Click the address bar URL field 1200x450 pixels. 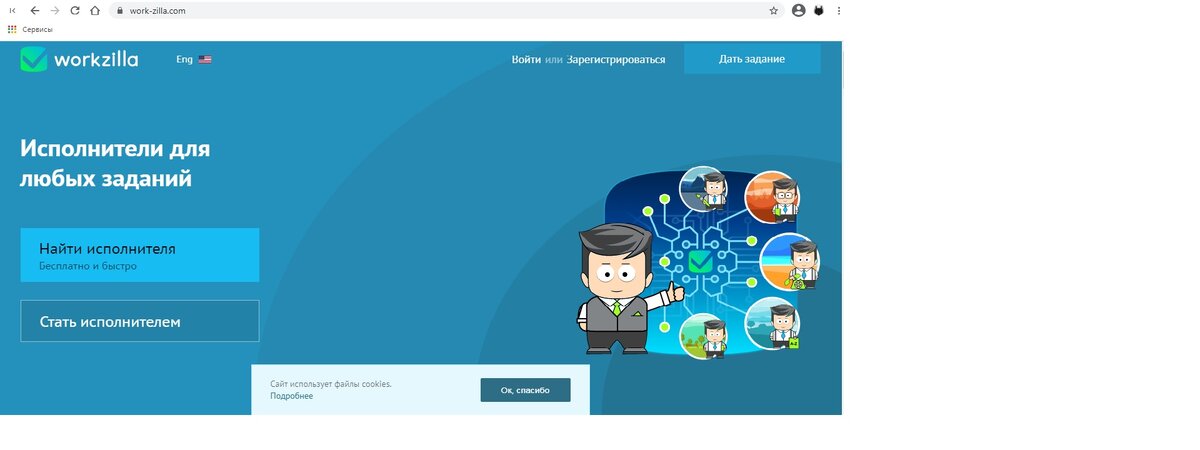coord(445,11)
